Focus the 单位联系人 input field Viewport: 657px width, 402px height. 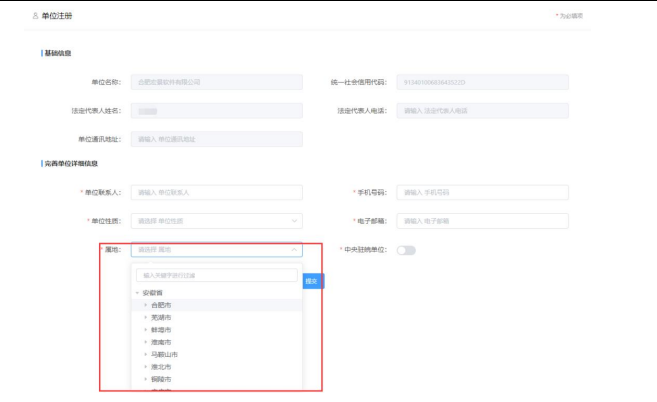[x=216, y=192]
